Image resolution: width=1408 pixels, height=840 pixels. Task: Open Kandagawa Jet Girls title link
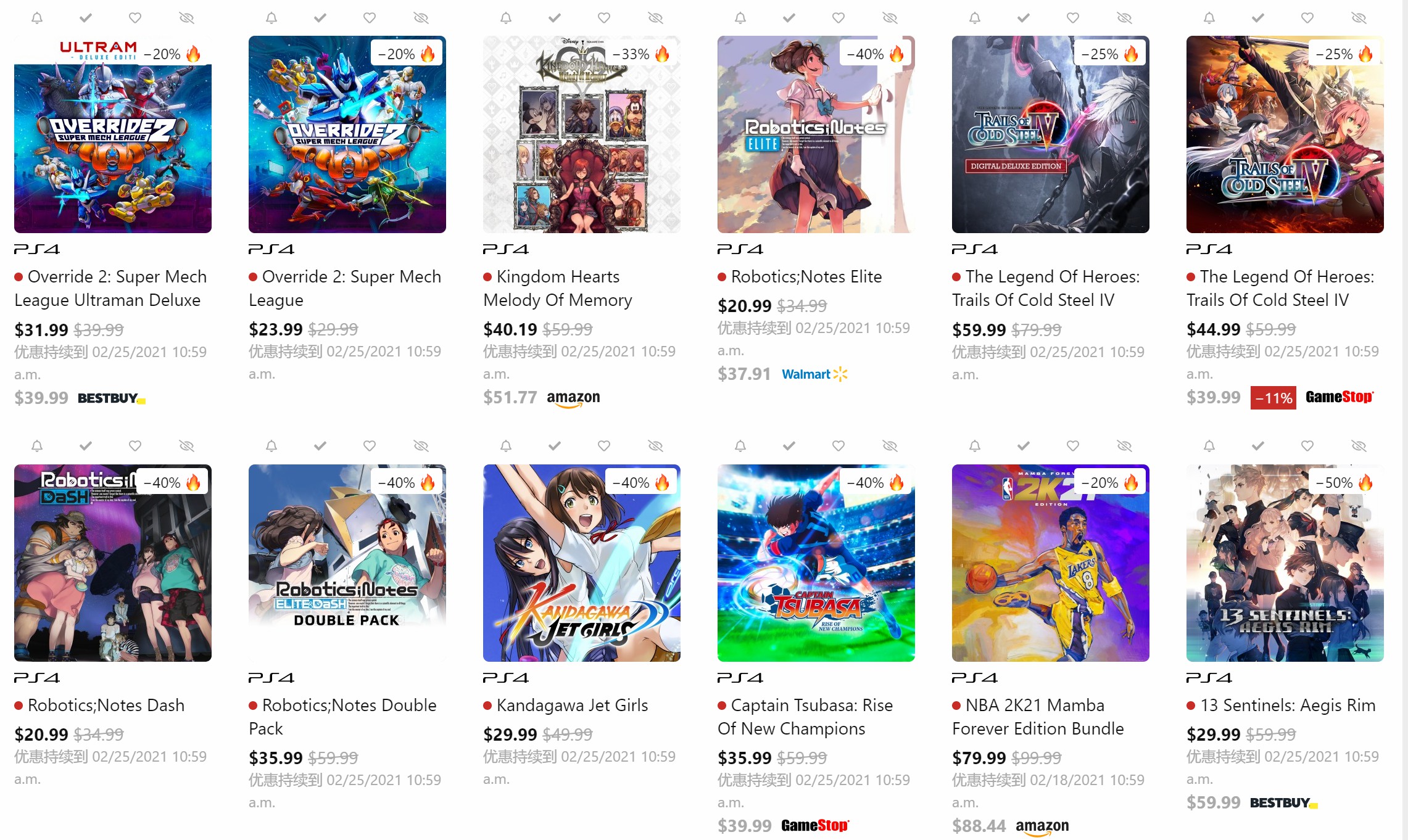[572, 706]
